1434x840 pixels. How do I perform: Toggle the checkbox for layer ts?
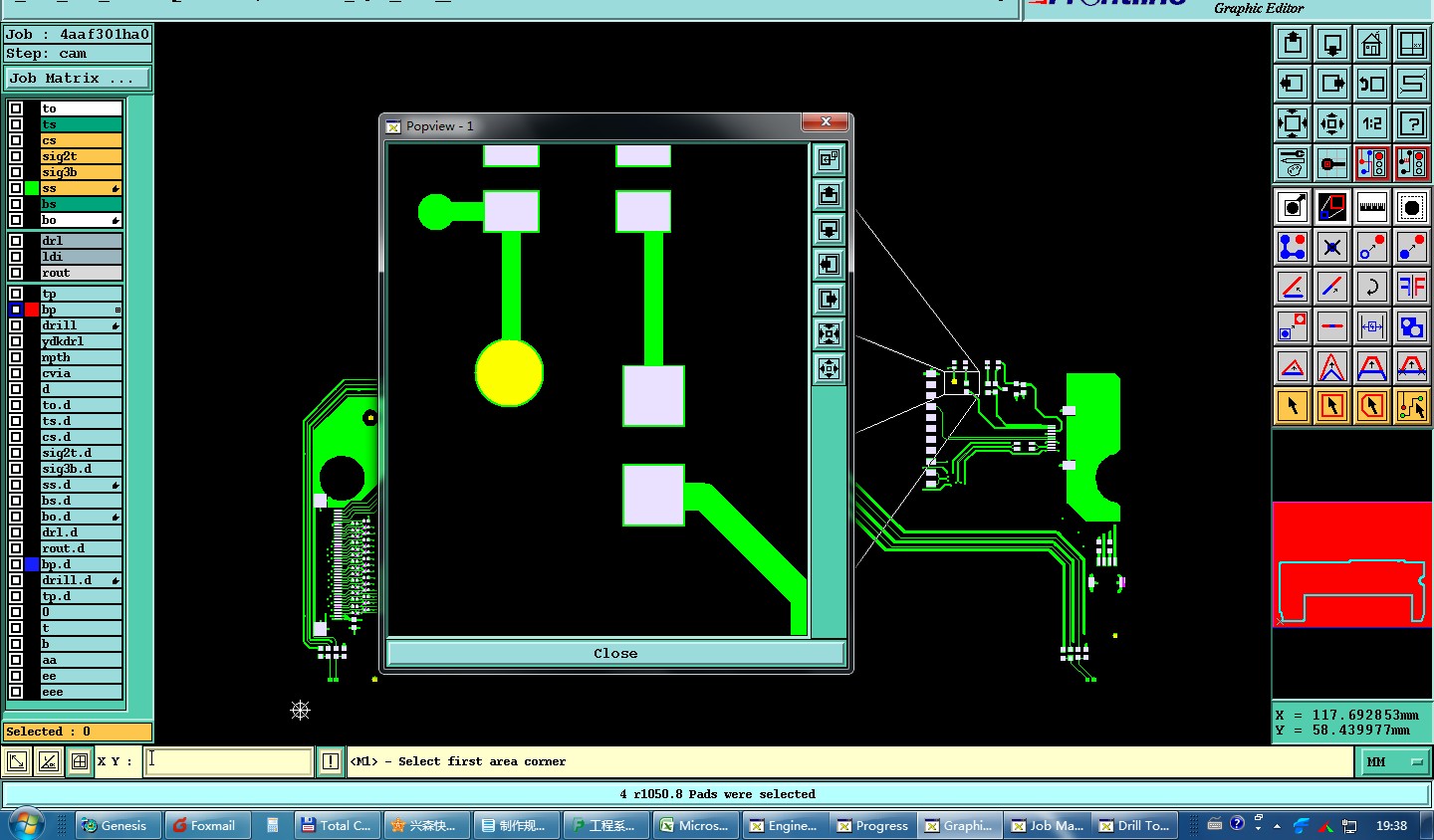tap(16, 124)
